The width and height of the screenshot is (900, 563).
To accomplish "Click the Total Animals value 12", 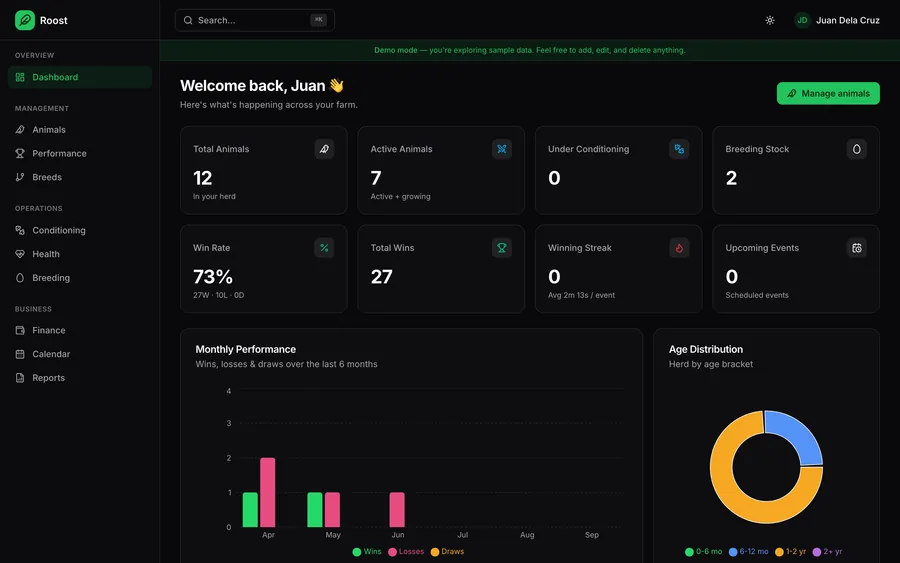I will (x=203, y=178).
